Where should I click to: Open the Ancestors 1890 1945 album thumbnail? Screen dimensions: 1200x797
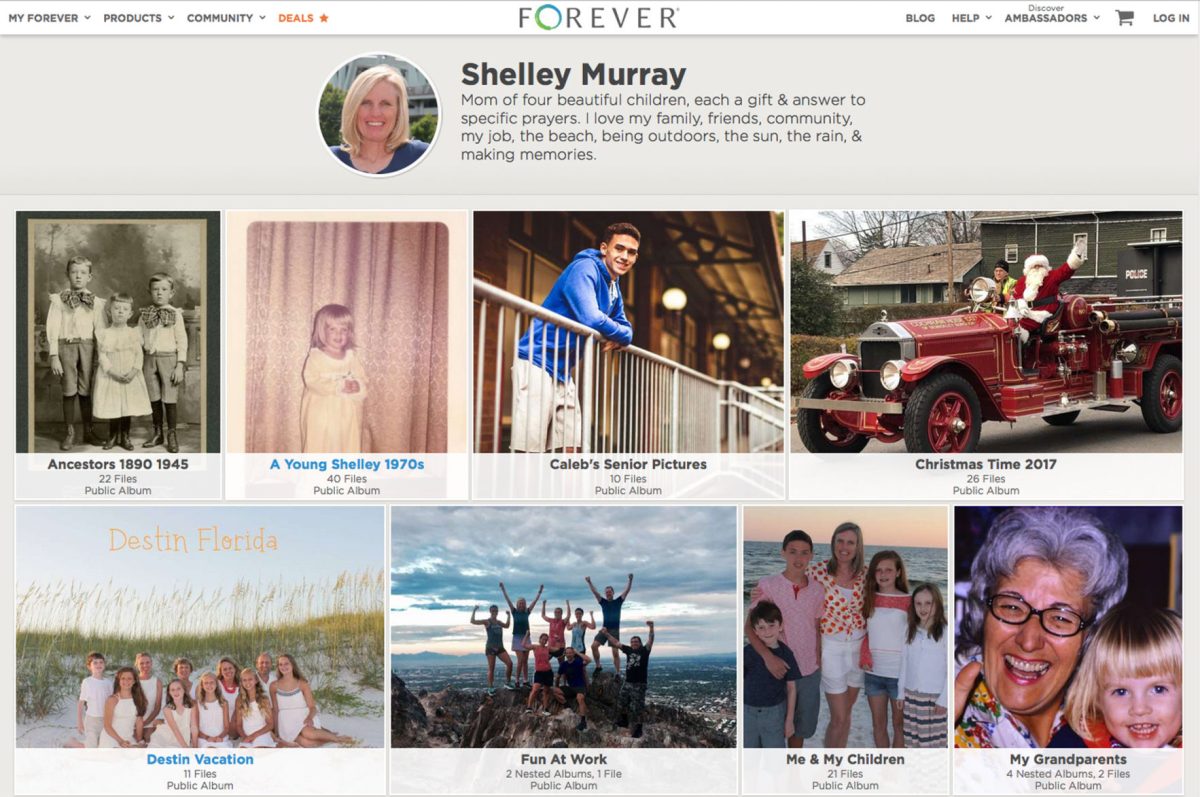(x=118, y=332)
